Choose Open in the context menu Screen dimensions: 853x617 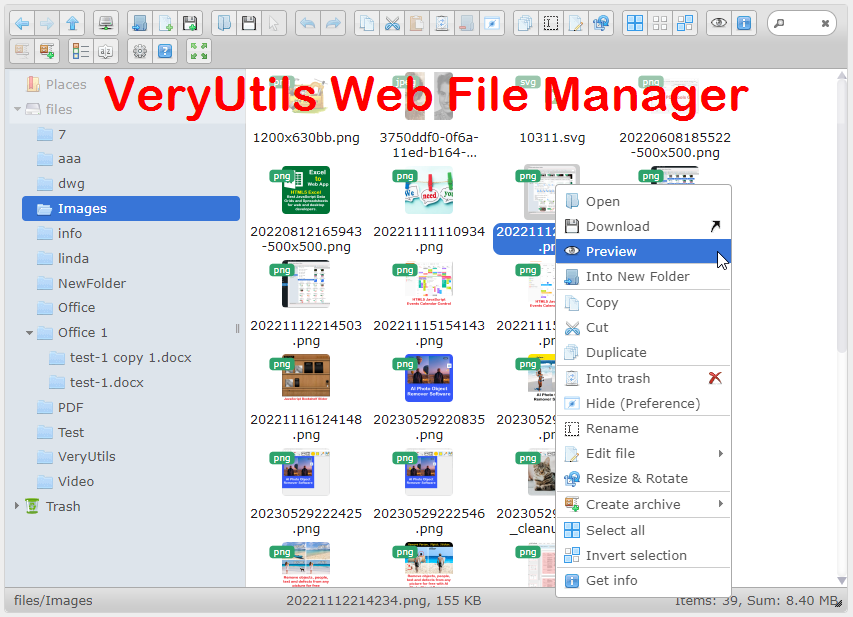(644, 201)
